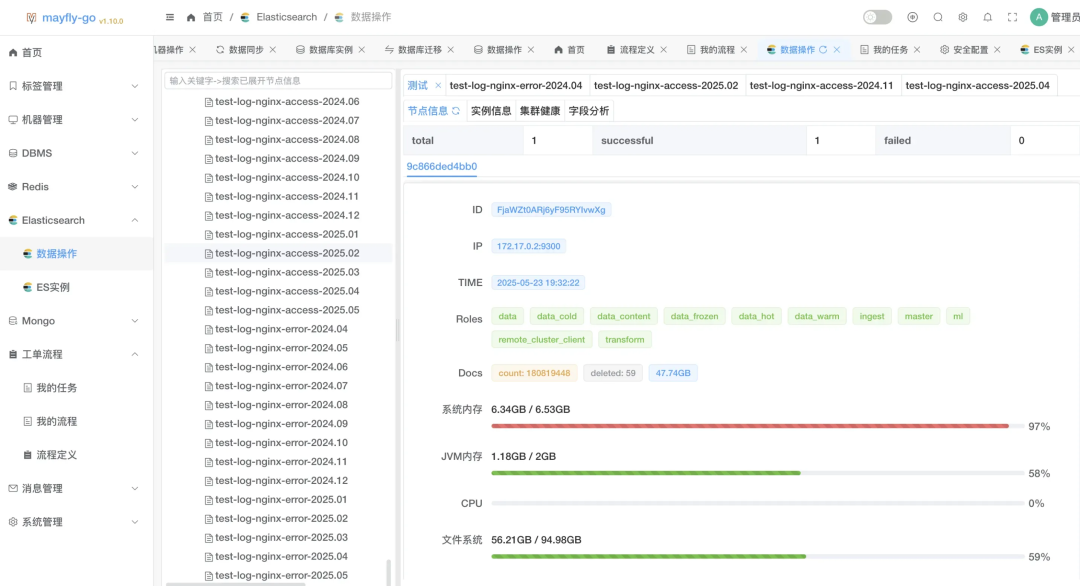This screenshot has height=586, width=1080.
Task: Open the settings gear in header
Action: pyautogui.click(x=963, y=17)
